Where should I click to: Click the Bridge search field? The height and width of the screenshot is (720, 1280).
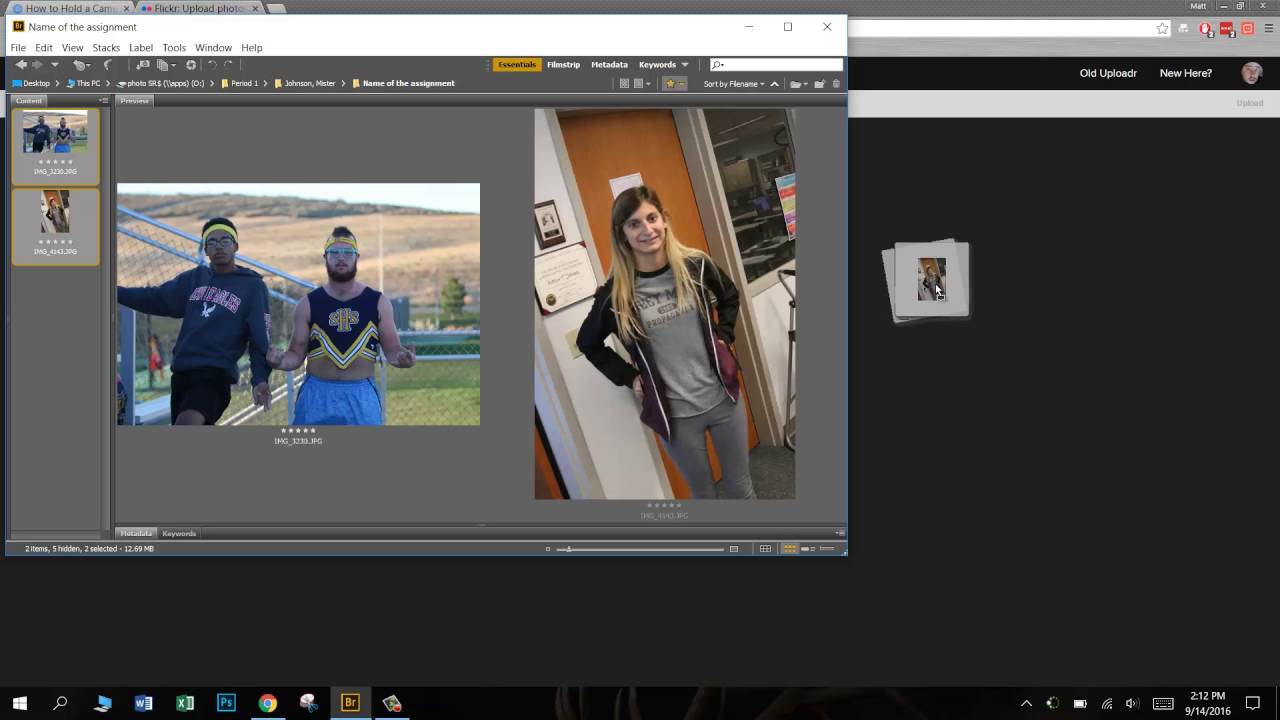[x=776, y=65]
